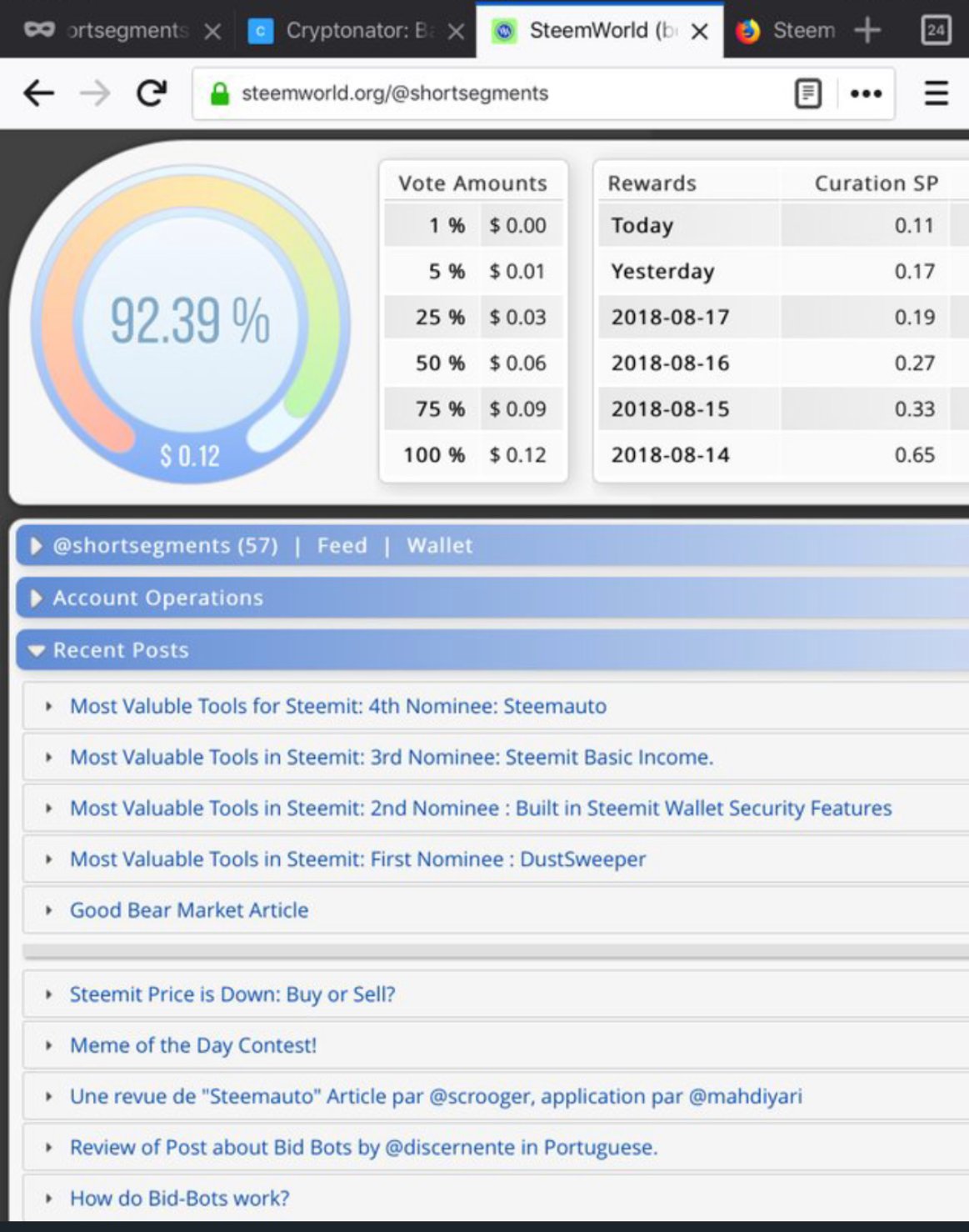Expand the Wallet Security Features post row

(48, 808)
